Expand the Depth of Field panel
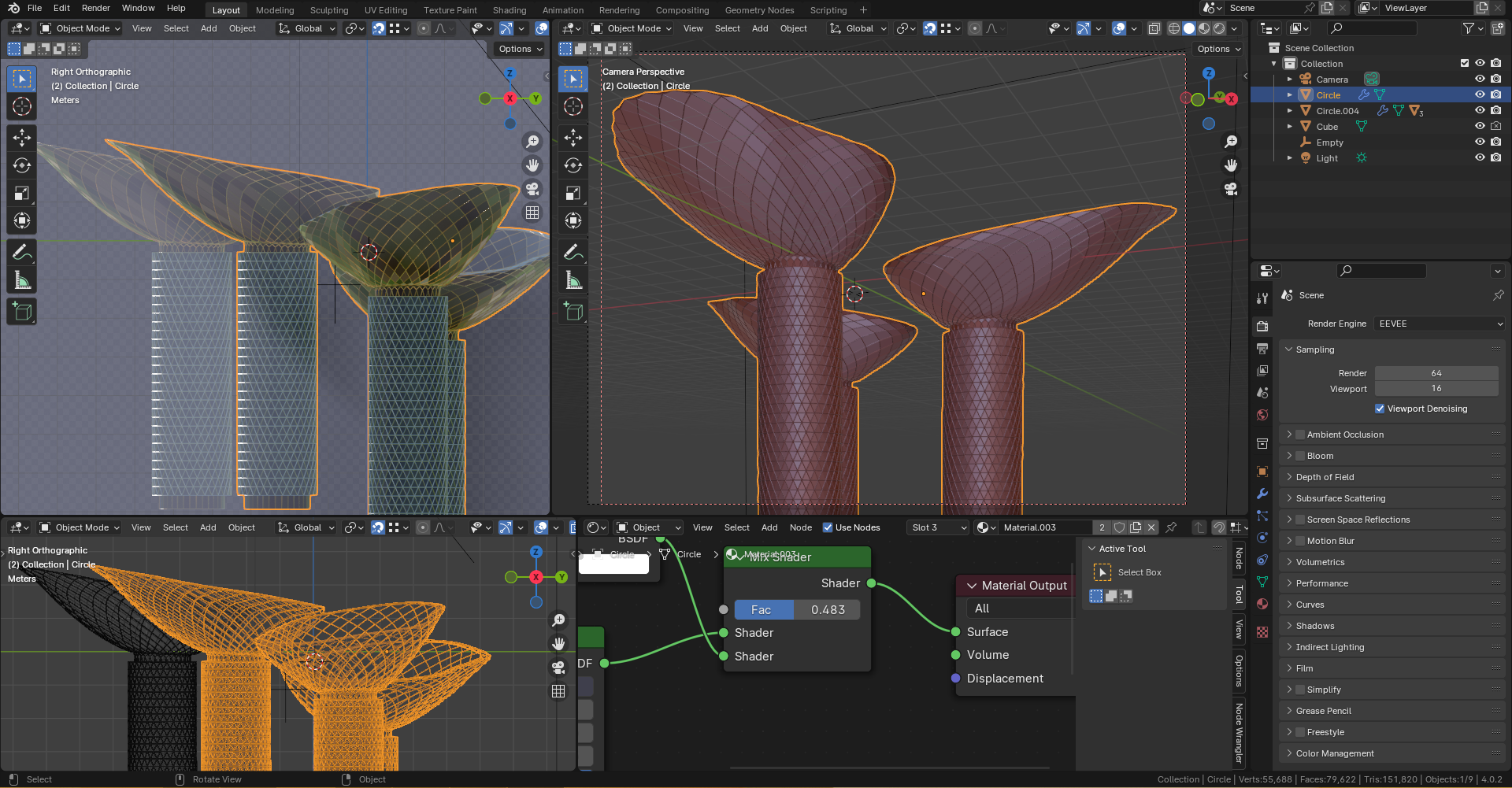 pos(1325,477)
